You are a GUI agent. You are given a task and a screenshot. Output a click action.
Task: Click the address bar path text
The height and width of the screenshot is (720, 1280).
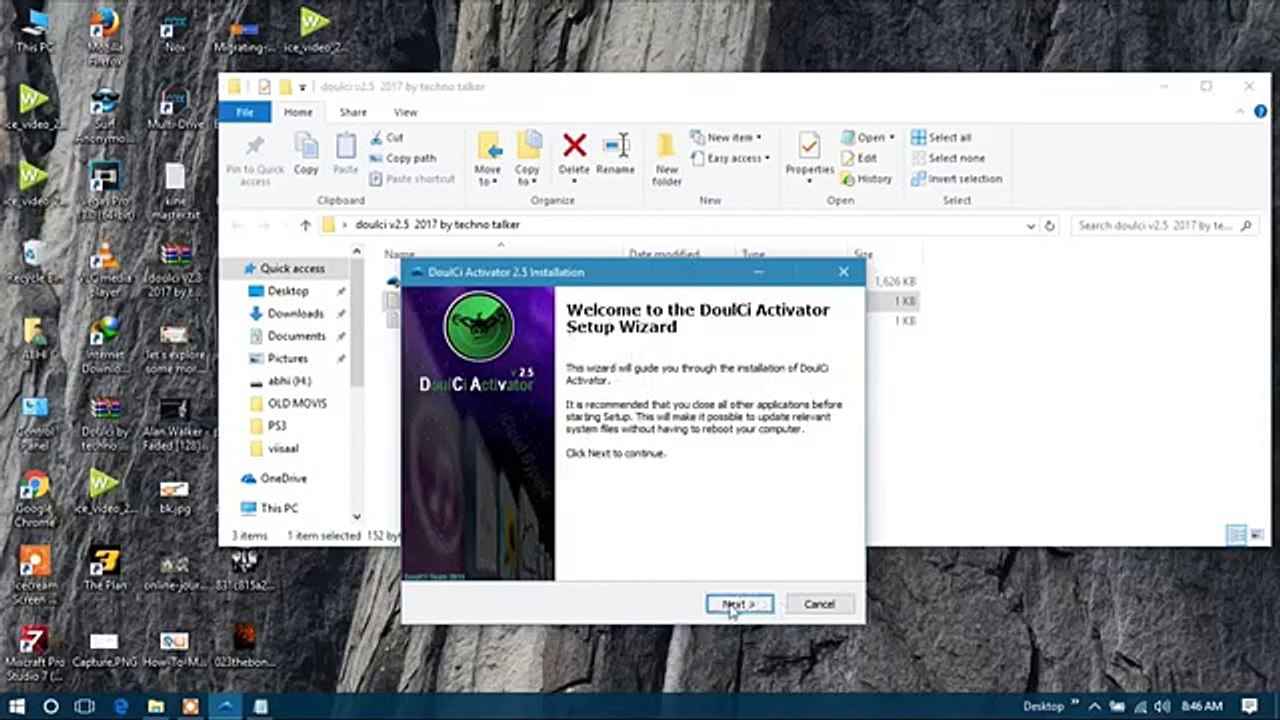tap(438, 225)
